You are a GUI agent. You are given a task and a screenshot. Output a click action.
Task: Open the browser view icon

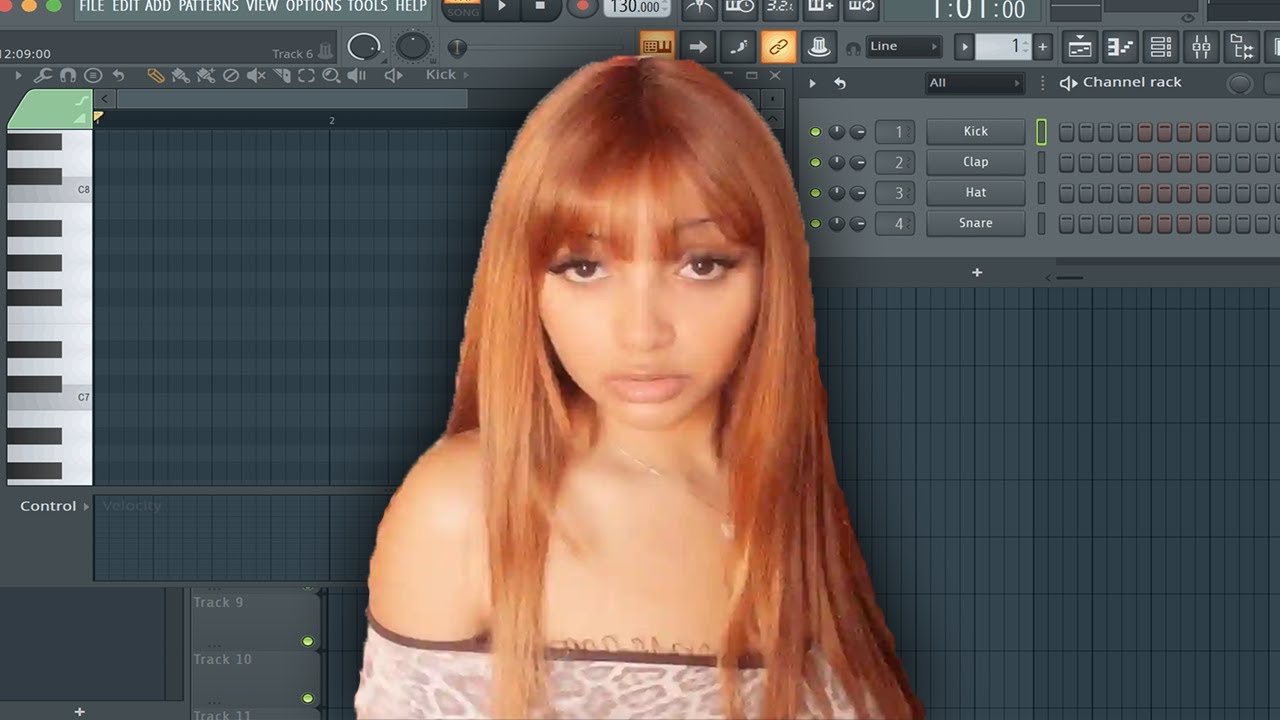coord(1242,47)
